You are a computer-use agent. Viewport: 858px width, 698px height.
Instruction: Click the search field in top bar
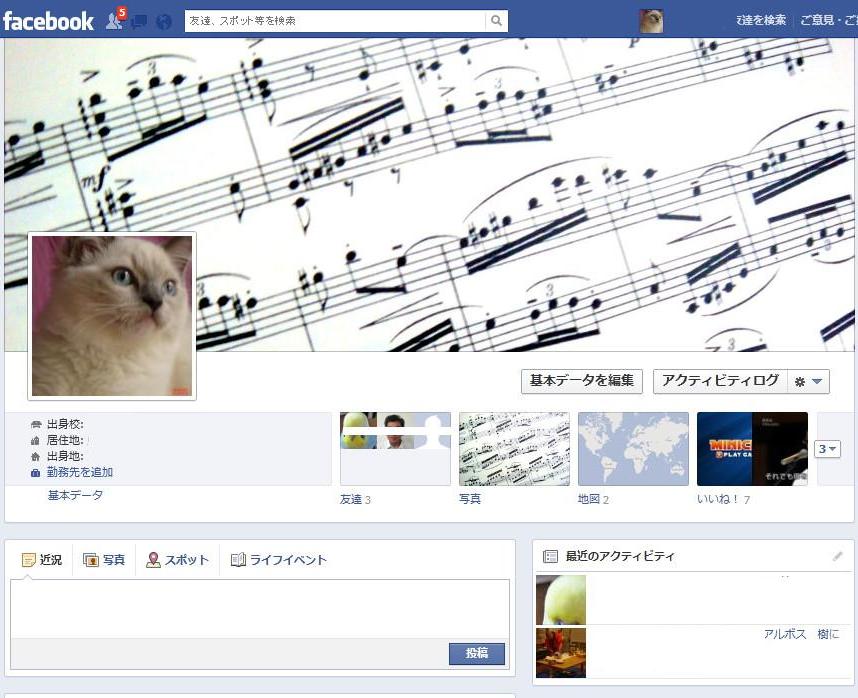point(335,21)
